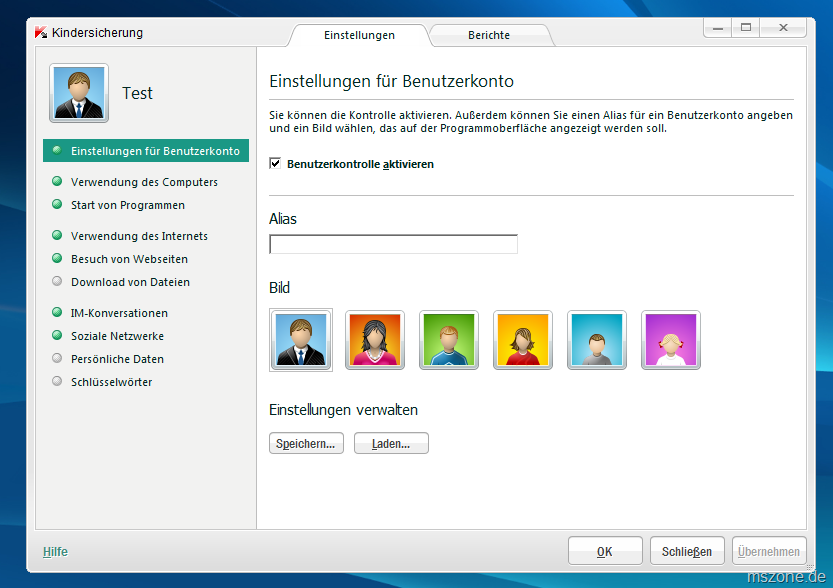This screenshot has height=588, width=833.
Task: Click the Kaspersky logo in title bar
Action: coord(41,33)
